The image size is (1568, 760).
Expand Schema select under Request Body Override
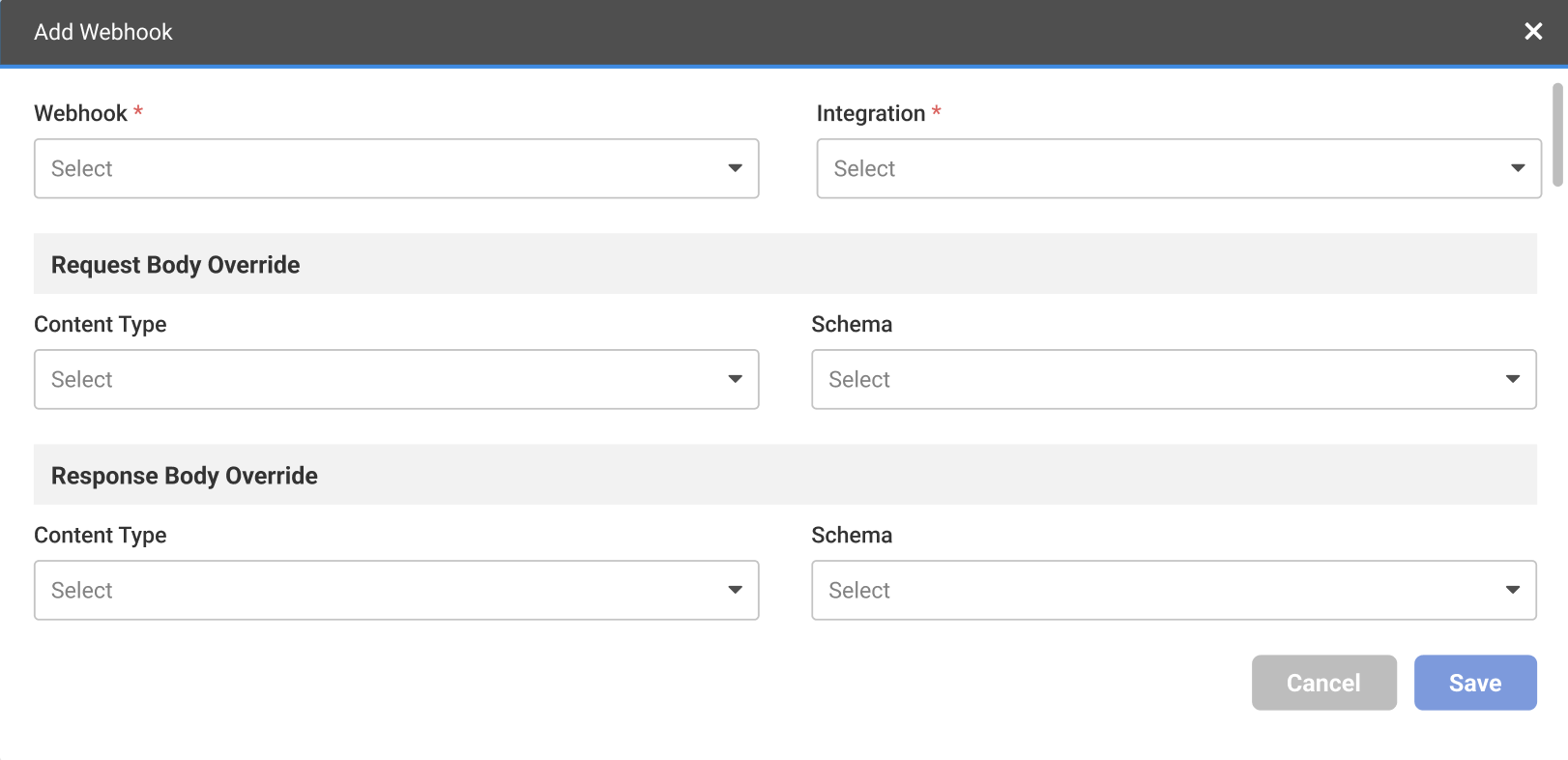pyautogui.click(x=1160, y=379)
